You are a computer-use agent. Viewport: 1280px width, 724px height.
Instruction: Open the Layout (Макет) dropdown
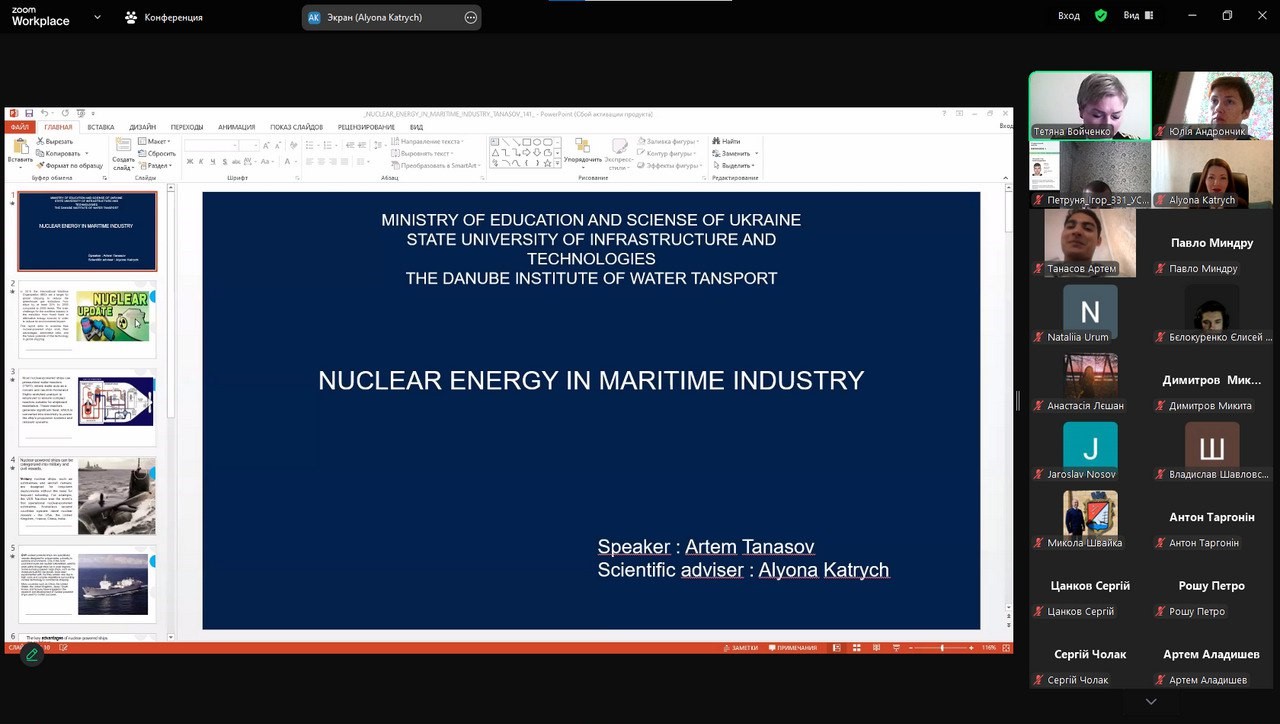click(x=154, y=141)
